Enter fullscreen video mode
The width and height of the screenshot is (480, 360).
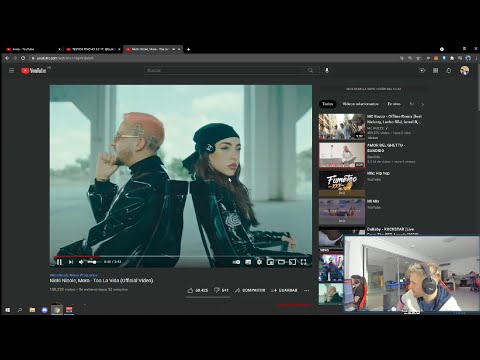303,262
